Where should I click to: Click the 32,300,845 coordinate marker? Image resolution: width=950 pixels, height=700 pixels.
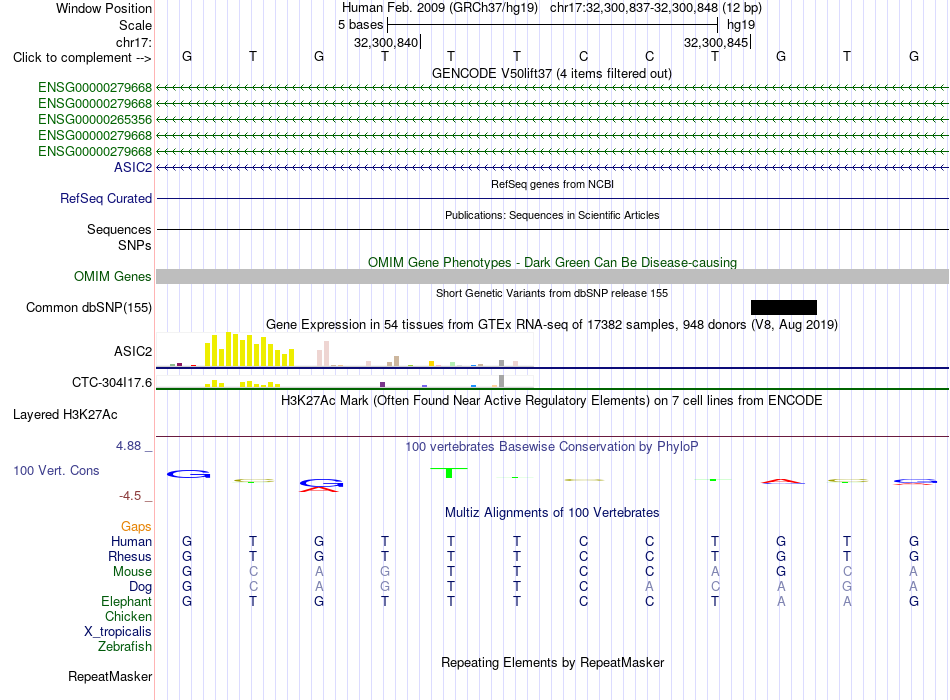[716, 42]
